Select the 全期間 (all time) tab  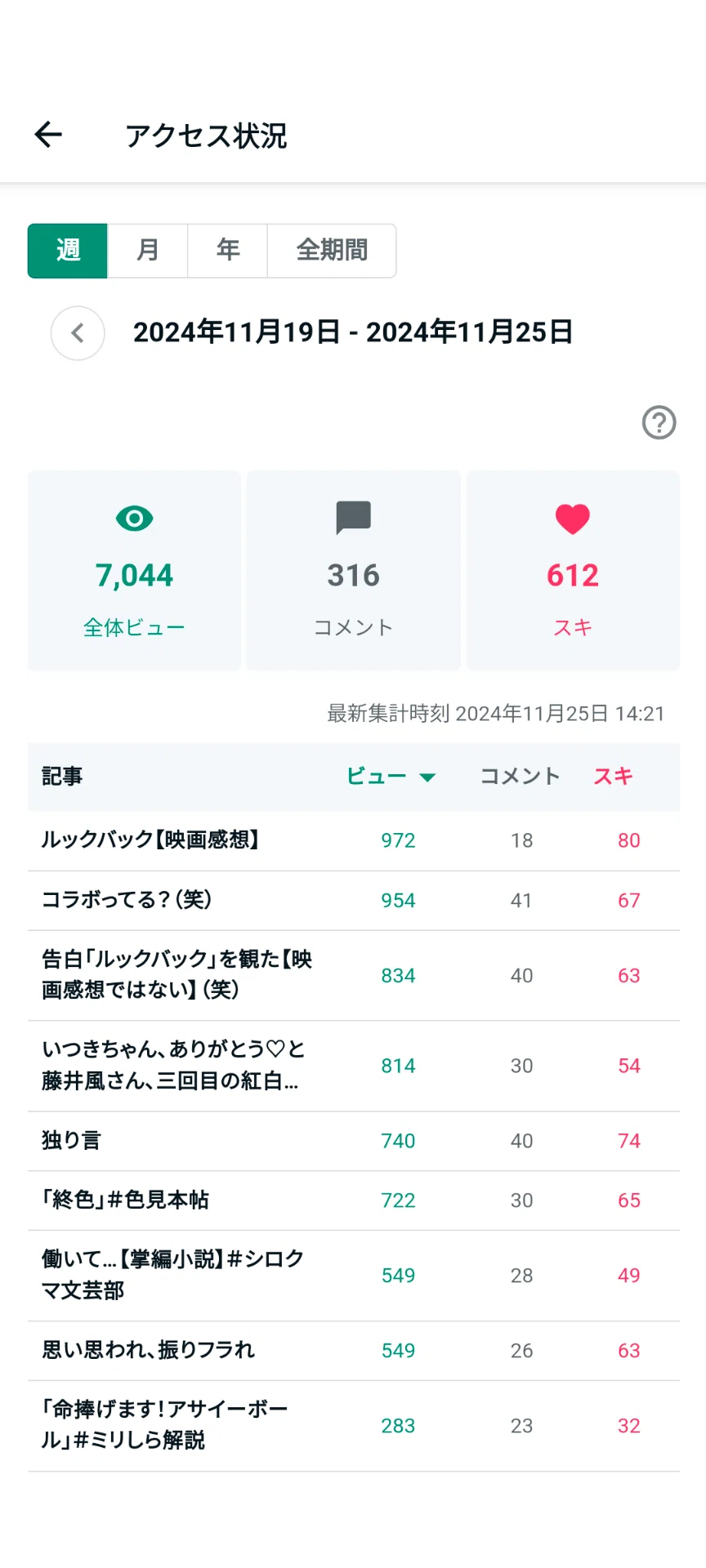point(332,251)
